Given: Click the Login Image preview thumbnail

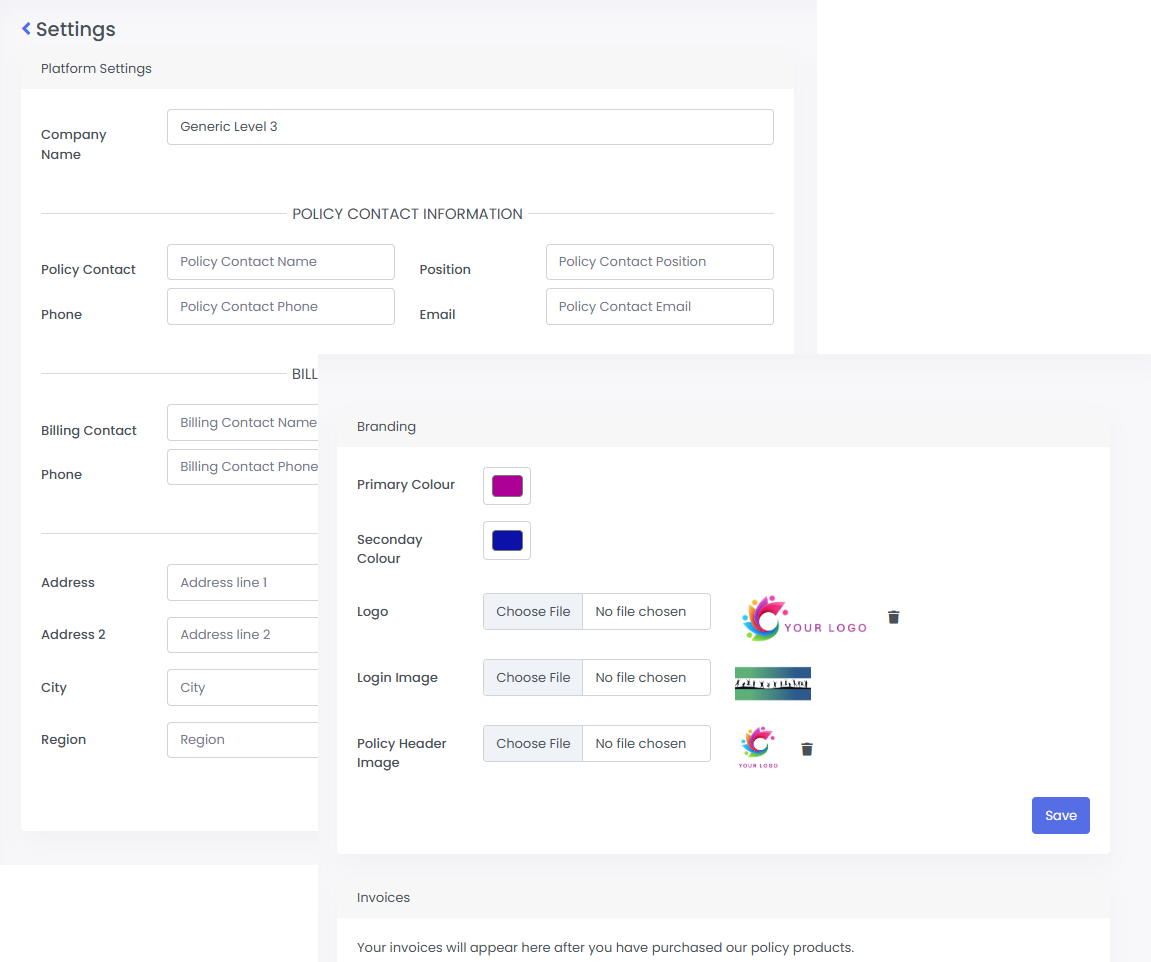Looking at the screenshot, I should point(772,683).
